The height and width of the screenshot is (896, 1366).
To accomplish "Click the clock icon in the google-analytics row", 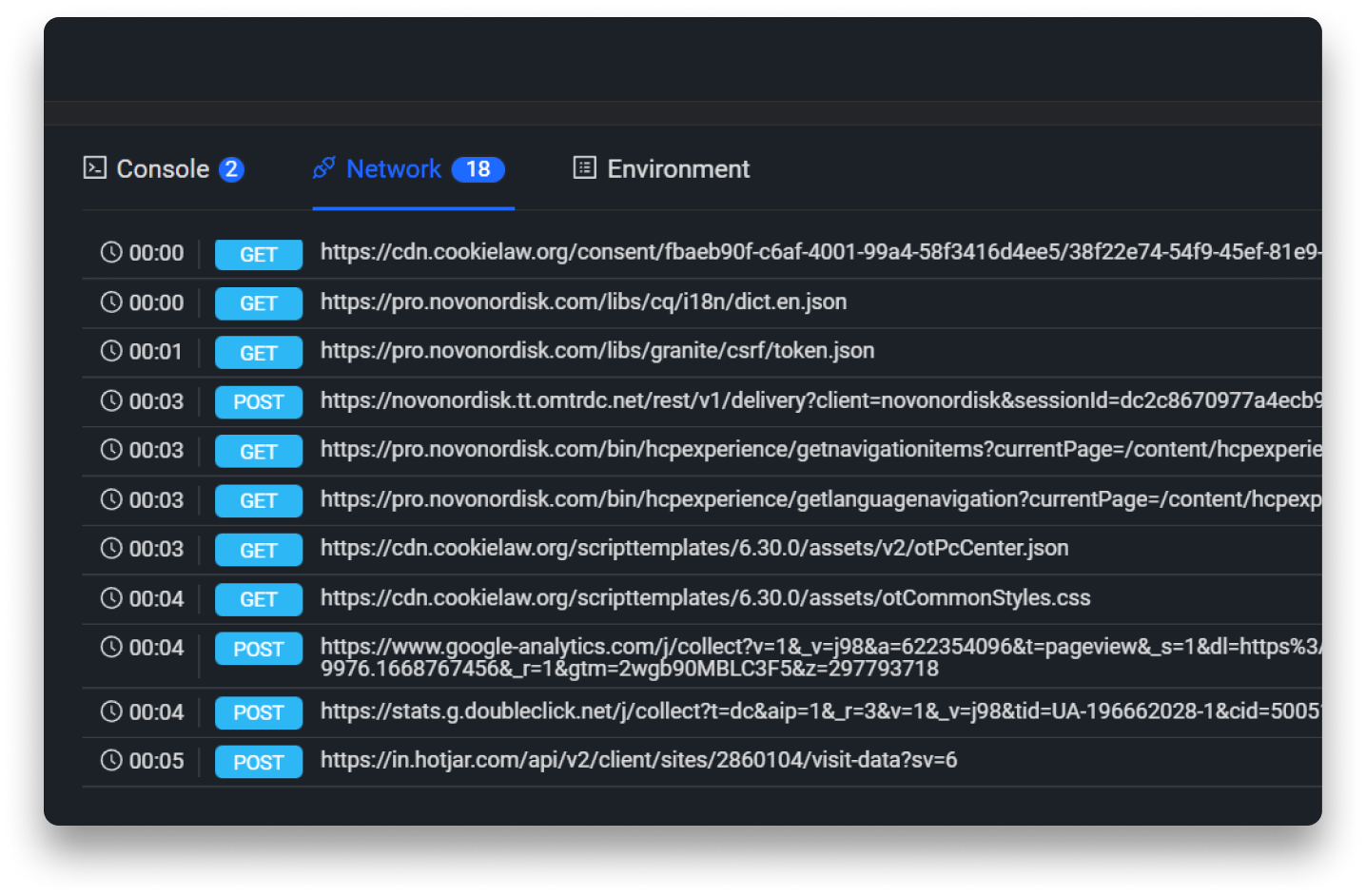I will [x=111, y=647].
